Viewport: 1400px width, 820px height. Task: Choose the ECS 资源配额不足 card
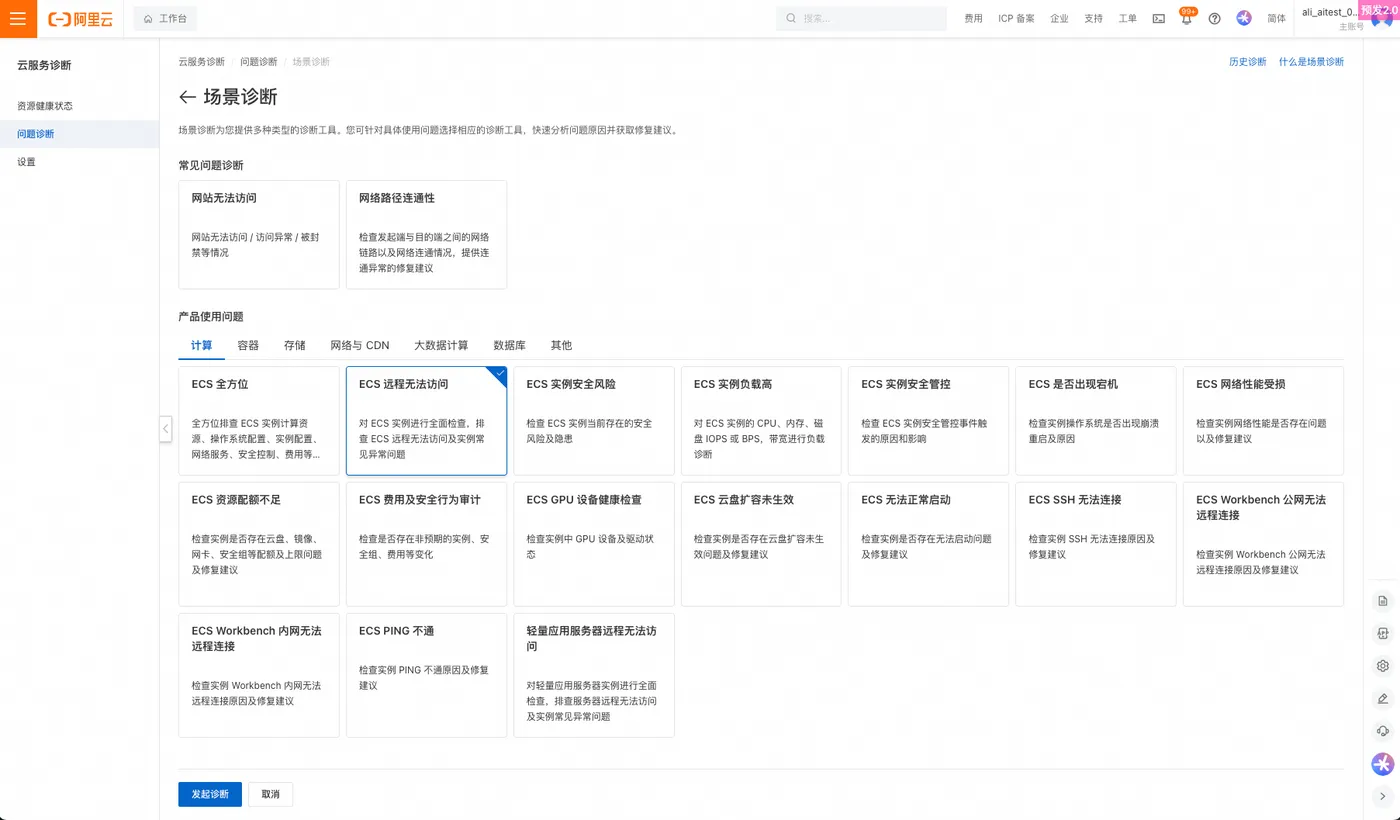259,544
